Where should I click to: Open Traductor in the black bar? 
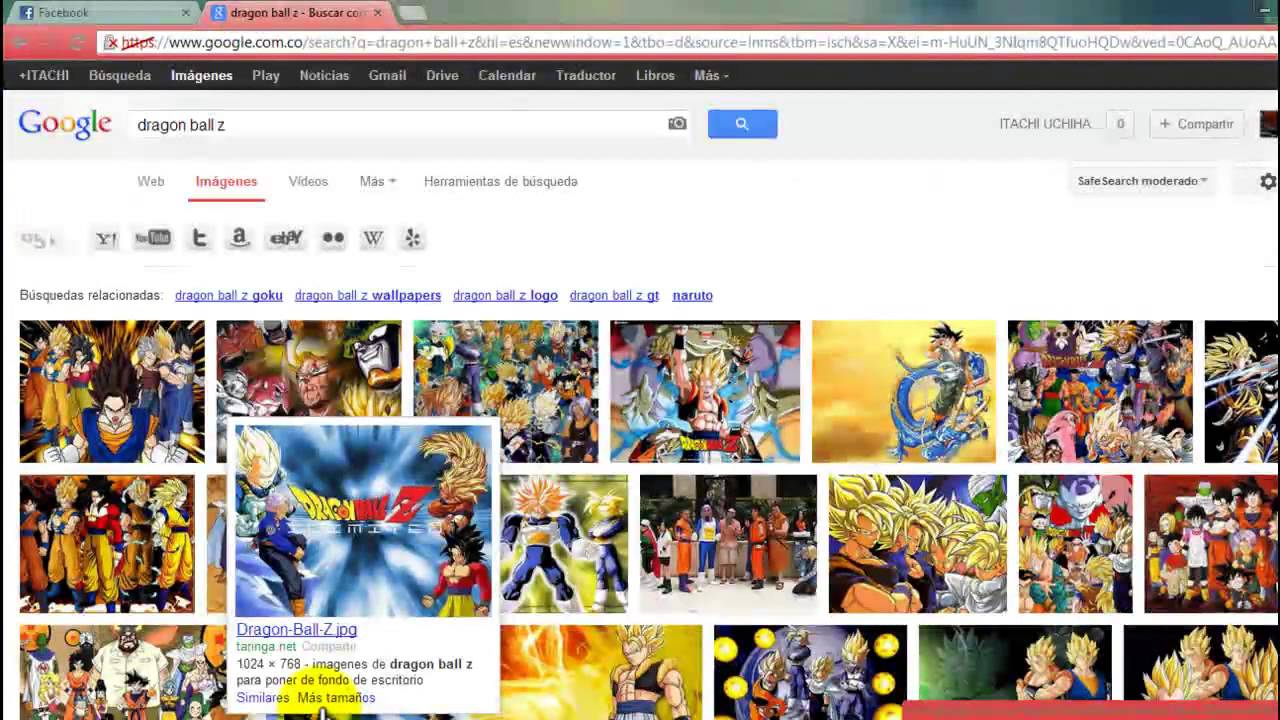(x=586, y=75)
